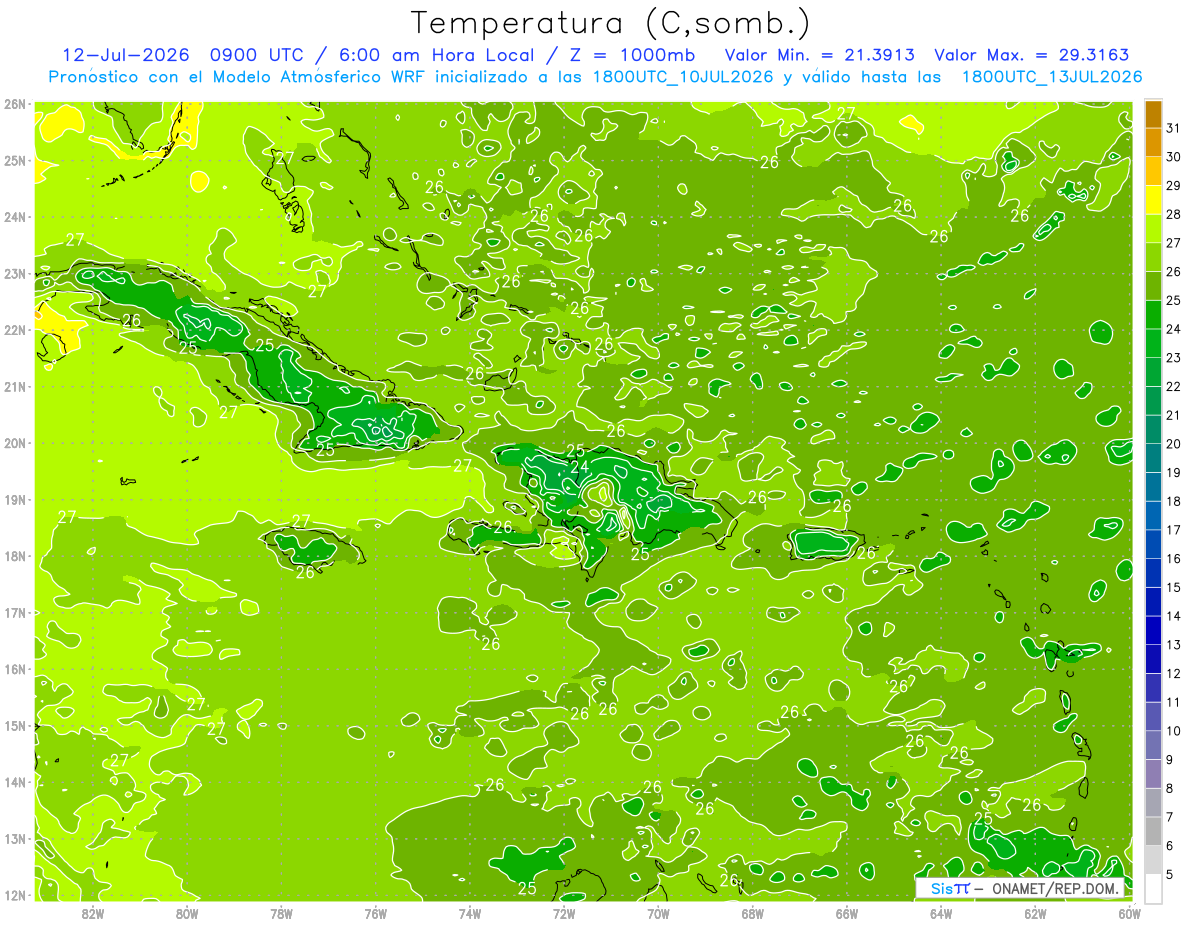
Task: Click the color bar's 23 label
Action: [1173, 358]
